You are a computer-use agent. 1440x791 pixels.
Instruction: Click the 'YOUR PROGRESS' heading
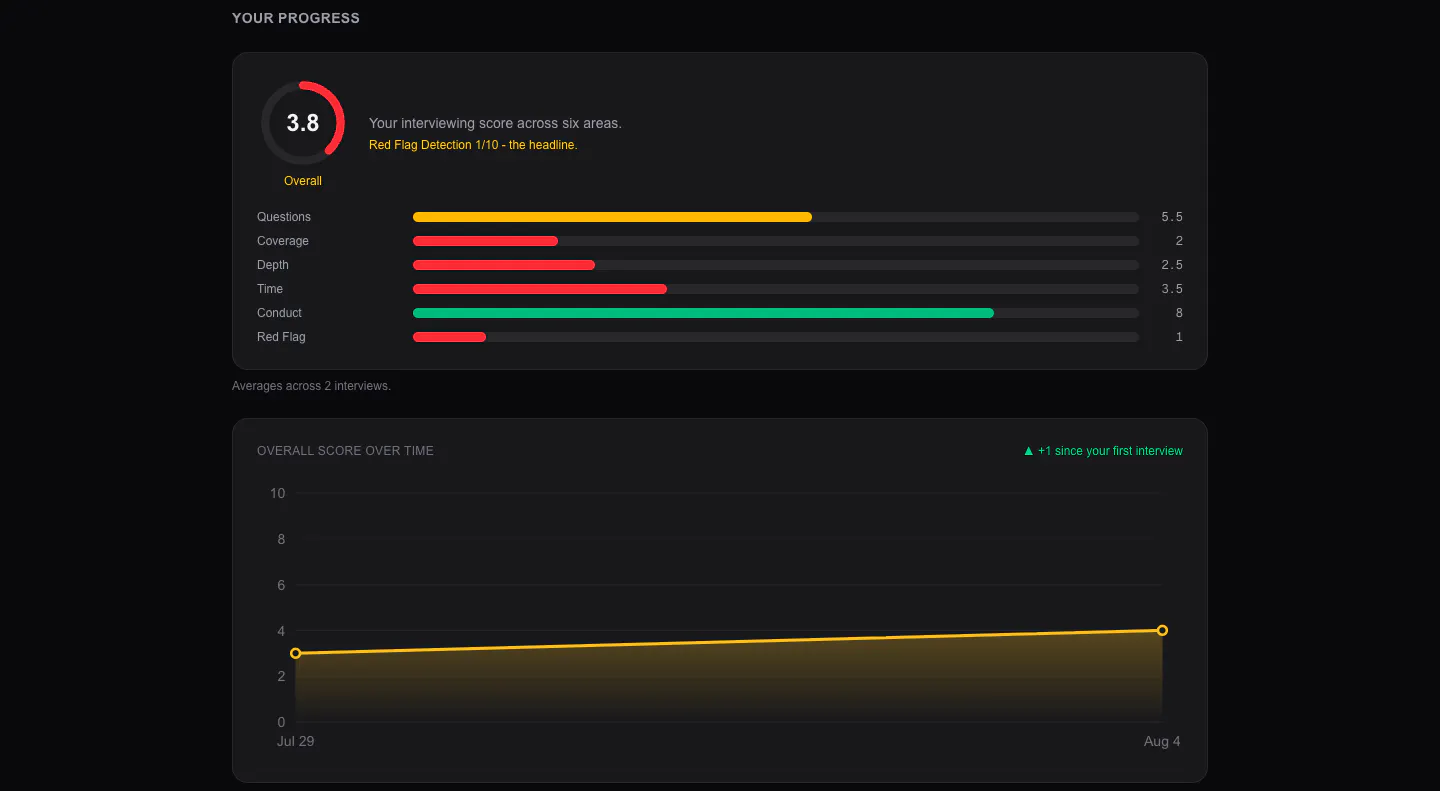(x=296, y=18)
